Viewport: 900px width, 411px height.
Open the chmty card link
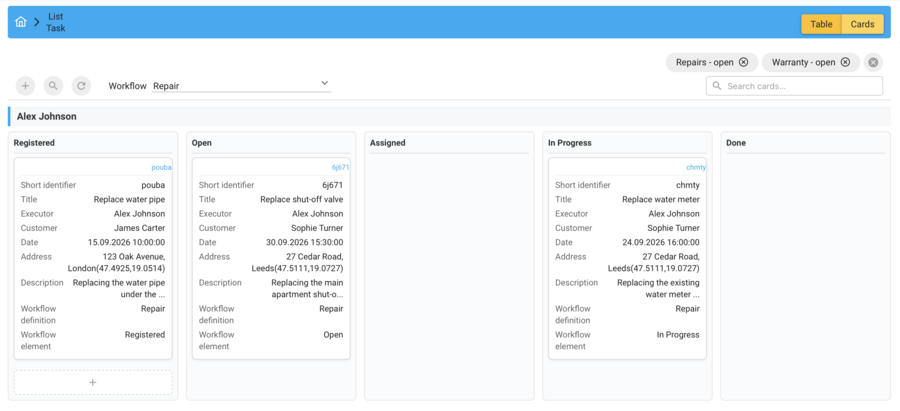pos(696,168)
